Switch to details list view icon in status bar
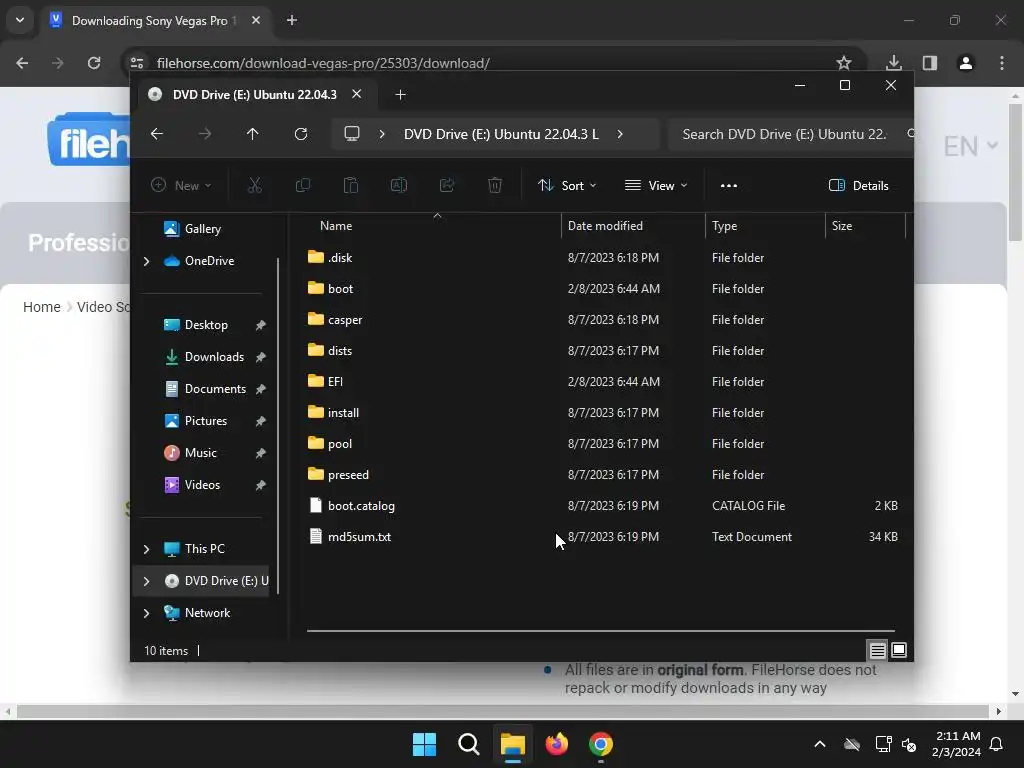This screenshot has height=768, width=1024. tap(877, 650)
